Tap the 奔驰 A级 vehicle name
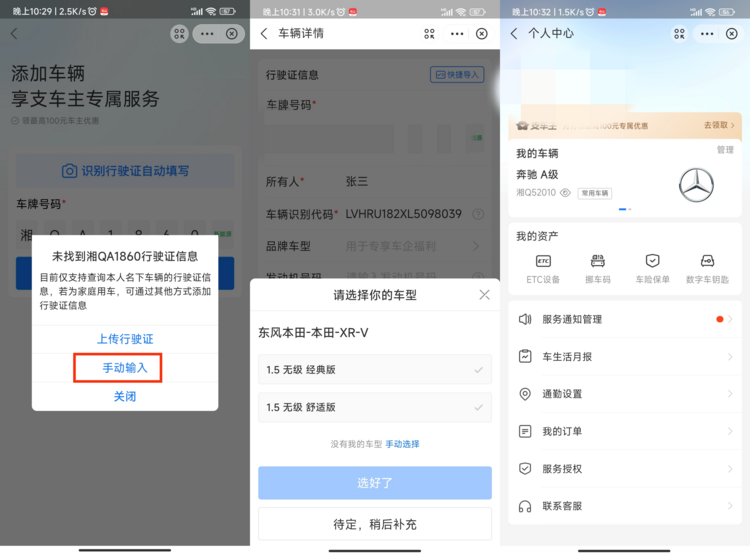Image resolution: width=750 pixels, height=556 pixels. click(x=537, y=175)
